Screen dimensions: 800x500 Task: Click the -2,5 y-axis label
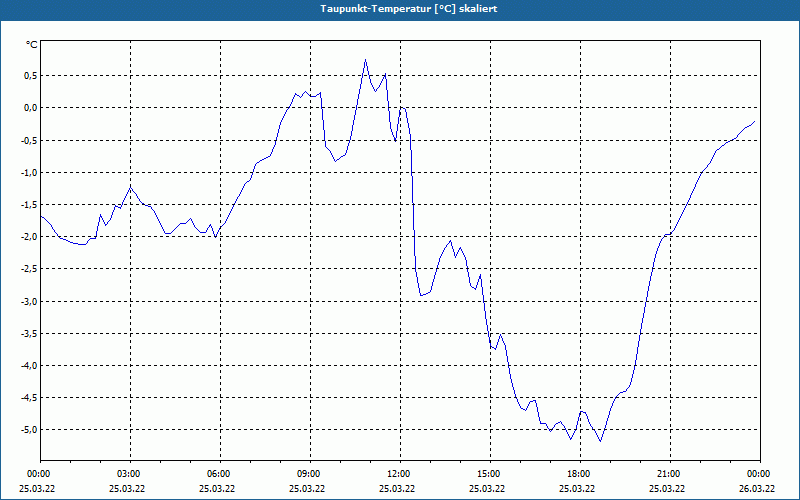click(29, 269)
